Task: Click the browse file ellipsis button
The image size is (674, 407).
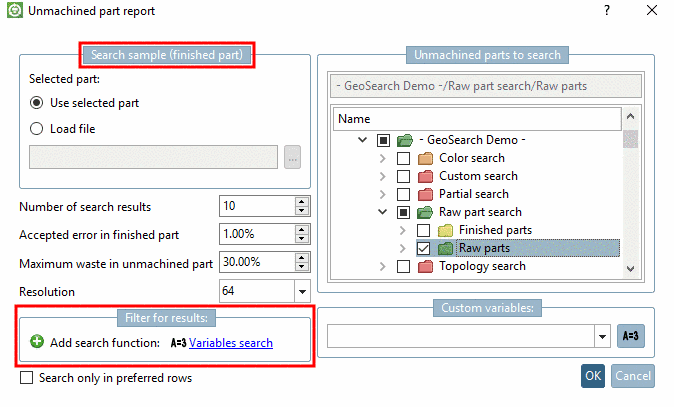Action: point(292,157)
